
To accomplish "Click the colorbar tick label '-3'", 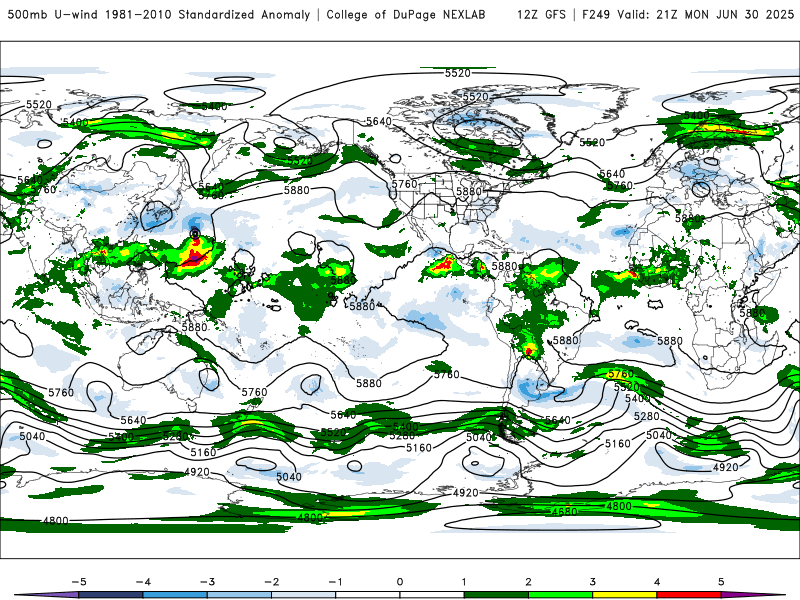I will point(207,582).
